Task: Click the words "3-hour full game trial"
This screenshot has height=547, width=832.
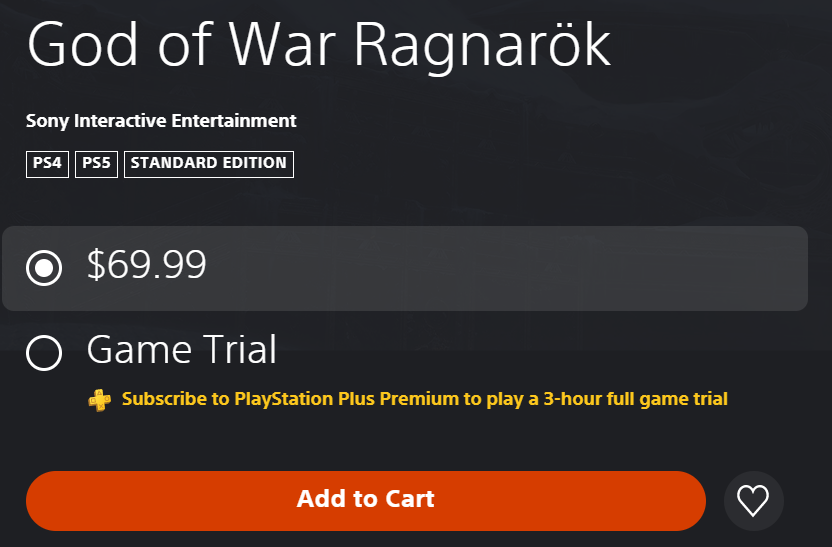Action: (x=634, y=399)
